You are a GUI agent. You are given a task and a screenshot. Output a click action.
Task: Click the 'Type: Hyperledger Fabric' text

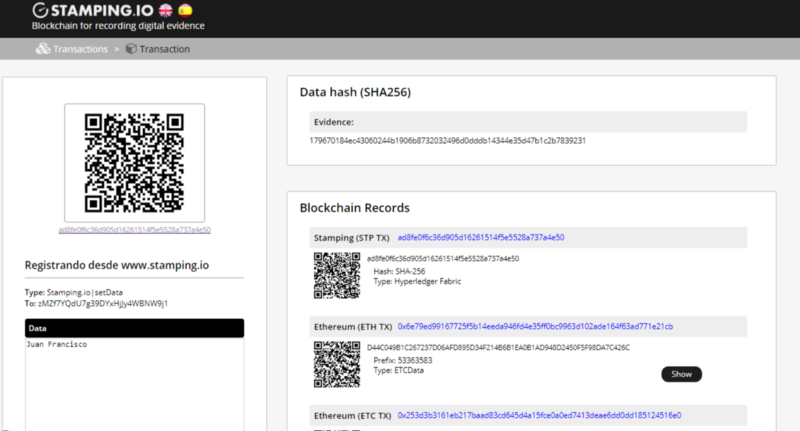coord(417,282)
